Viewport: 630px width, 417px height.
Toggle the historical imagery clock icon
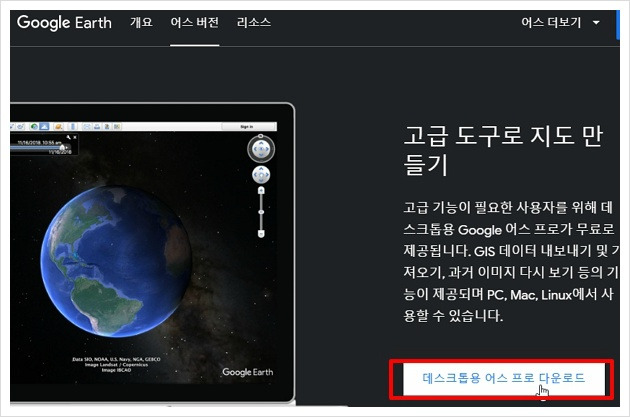pyautogui.click(x=35, y=127)
